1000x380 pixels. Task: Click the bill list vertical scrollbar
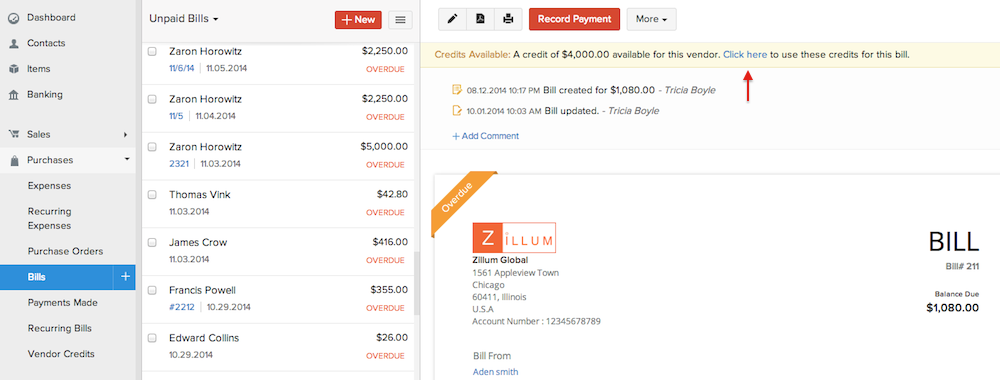(418, 283)
